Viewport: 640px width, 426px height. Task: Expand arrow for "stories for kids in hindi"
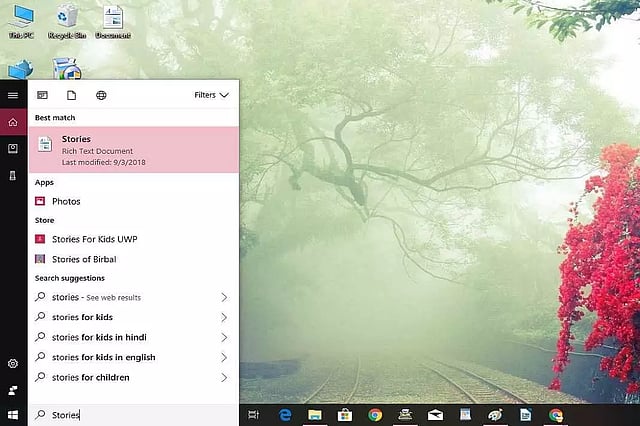click(224, 337)
